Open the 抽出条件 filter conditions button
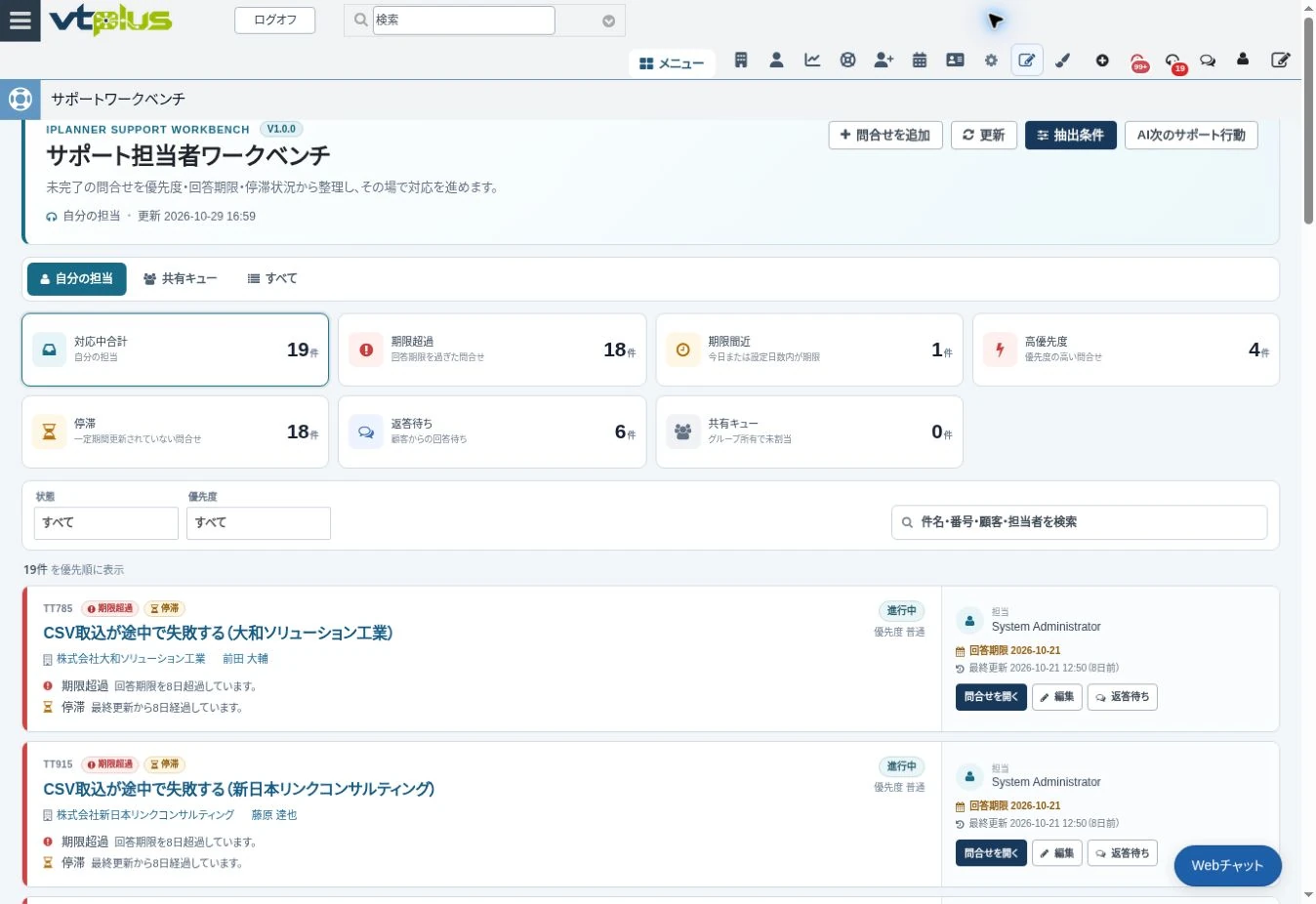This screenshot has height=904, width=1316. pyautogui.click(x=1071, y=136)
